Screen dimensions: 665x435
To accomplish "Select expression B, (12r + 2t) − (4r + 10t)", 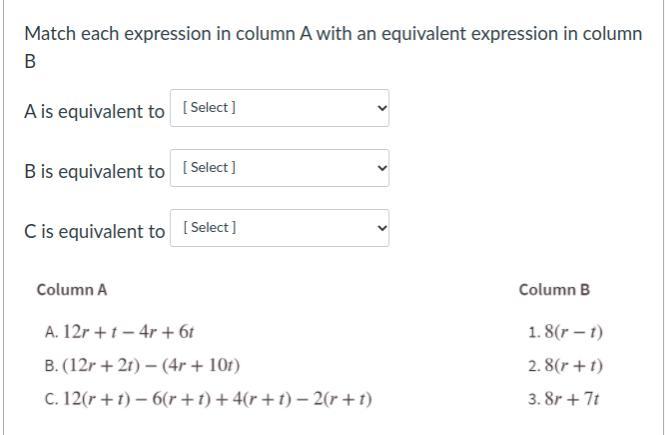I will click(142, 366).
